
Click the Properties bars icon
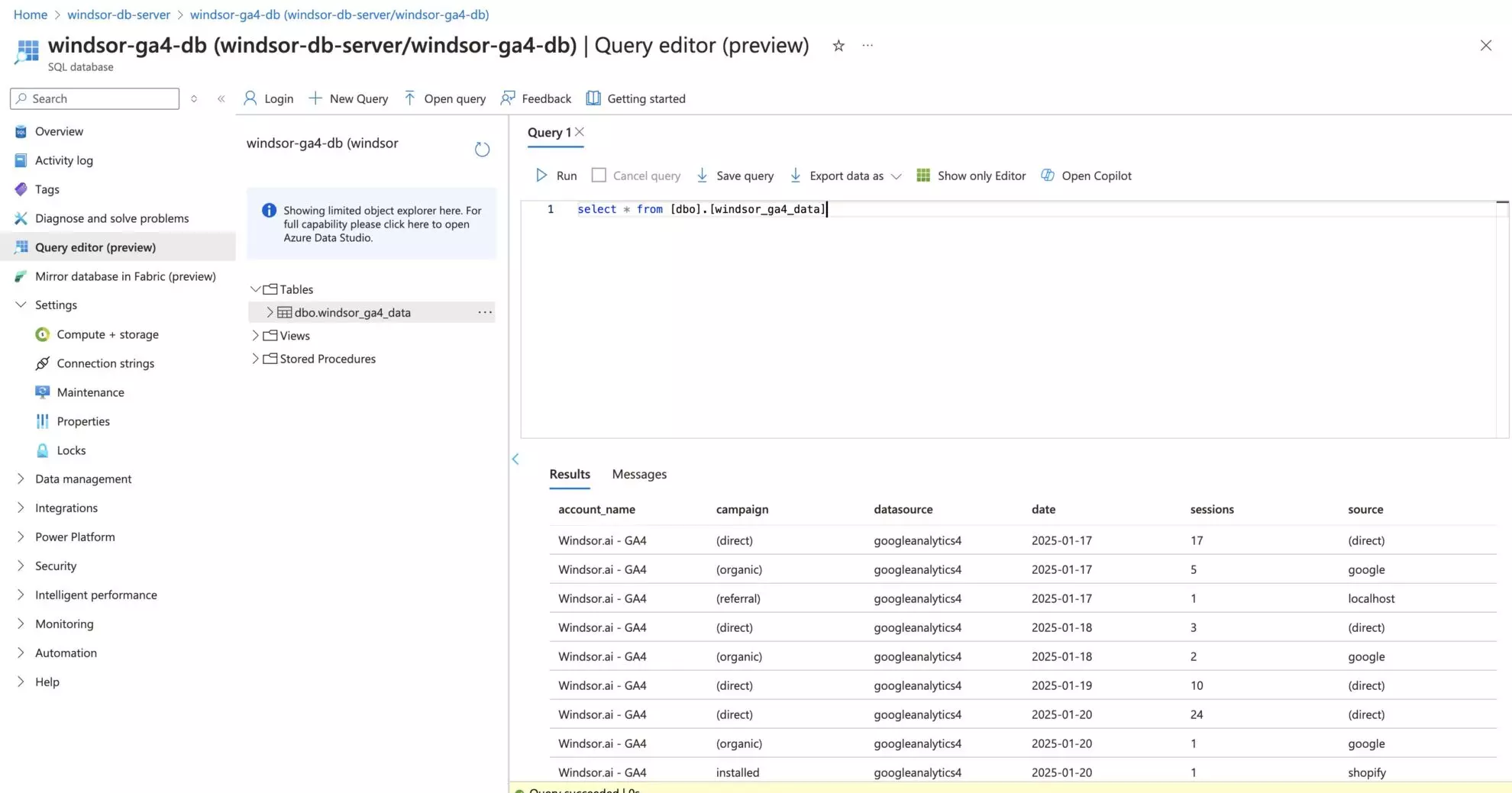coord(43,421)
